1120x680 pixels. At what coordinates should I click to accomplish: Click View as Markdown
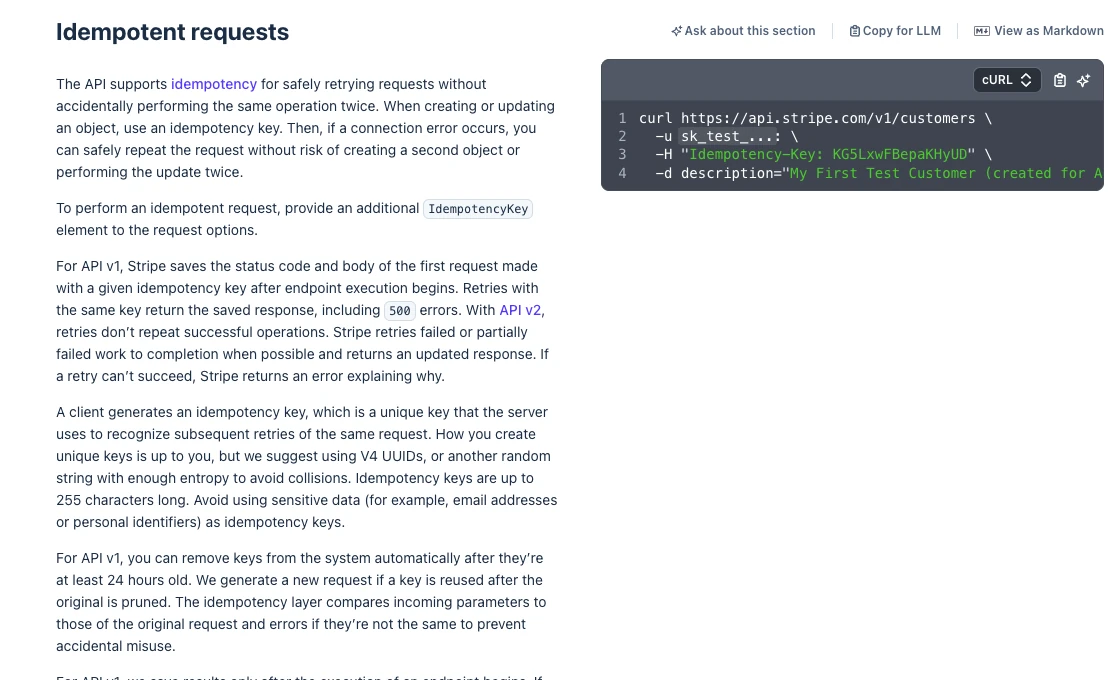pyautogui.click(x=1039, y=31)
